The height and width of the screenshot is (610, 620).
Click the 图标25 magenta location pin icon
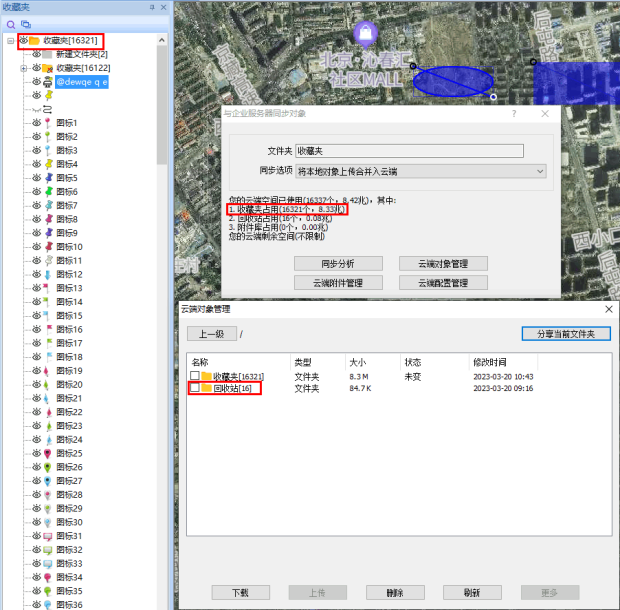tap(49, 453)
